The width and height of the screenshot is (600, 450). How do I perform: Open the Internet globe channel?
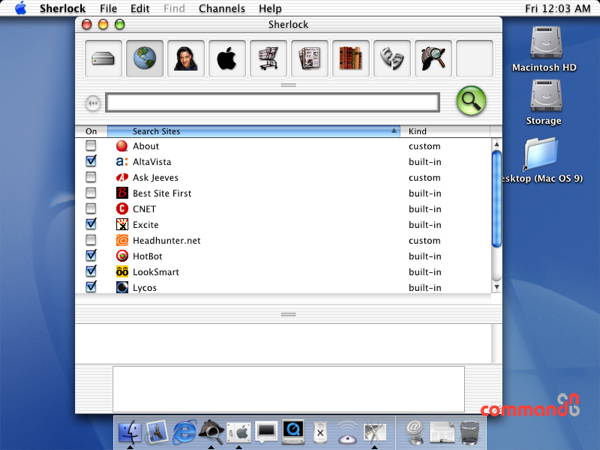145,59
